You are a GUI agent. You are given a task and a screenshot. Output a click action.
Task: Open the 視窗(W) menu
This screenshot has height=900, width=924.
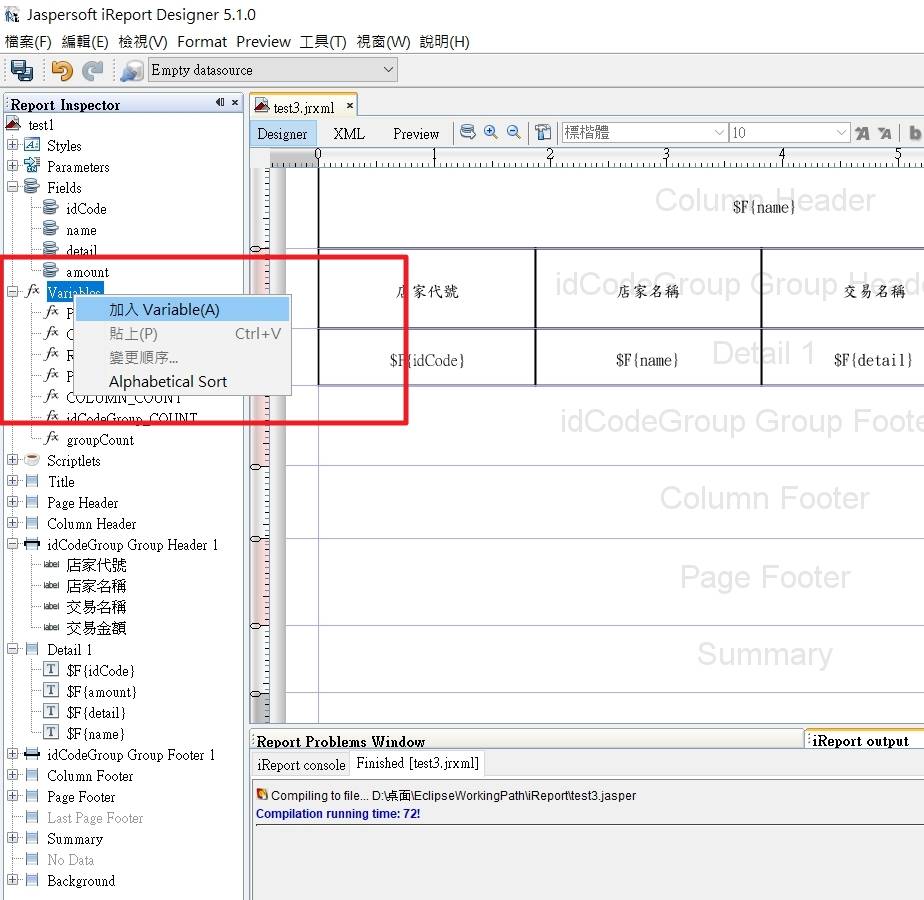click(x=383, y=42)
